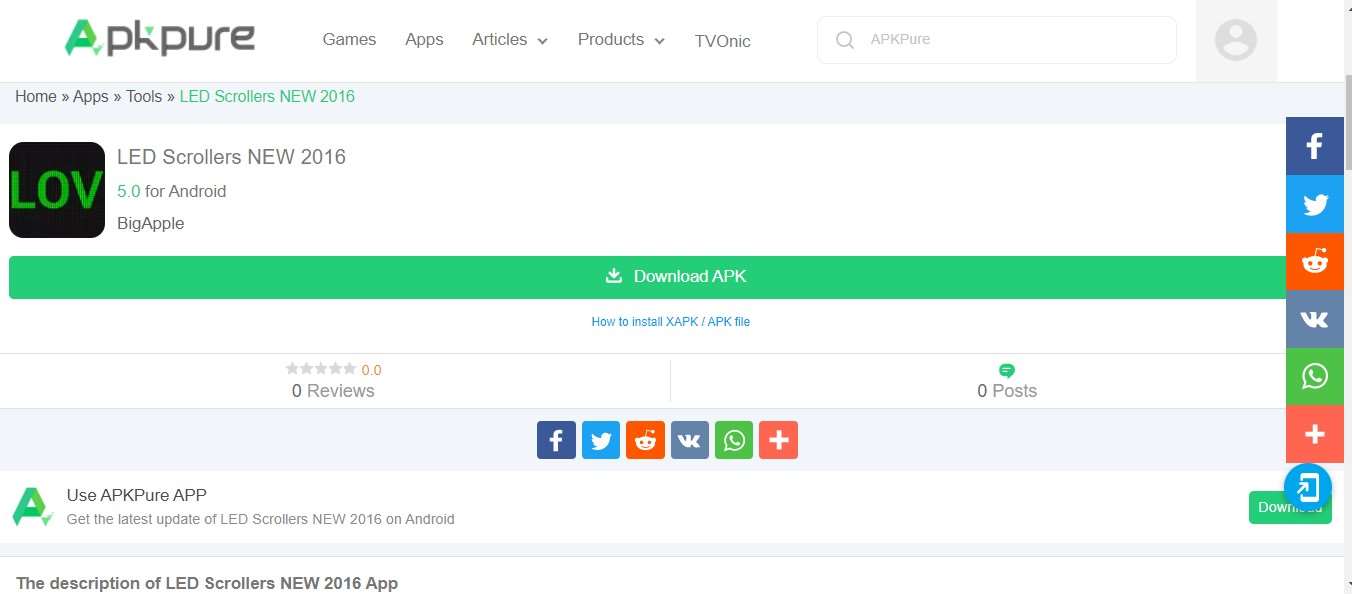Click the LED Scrollers app icon
Viewport: 1352px width, 594px height.
[57, 190]
